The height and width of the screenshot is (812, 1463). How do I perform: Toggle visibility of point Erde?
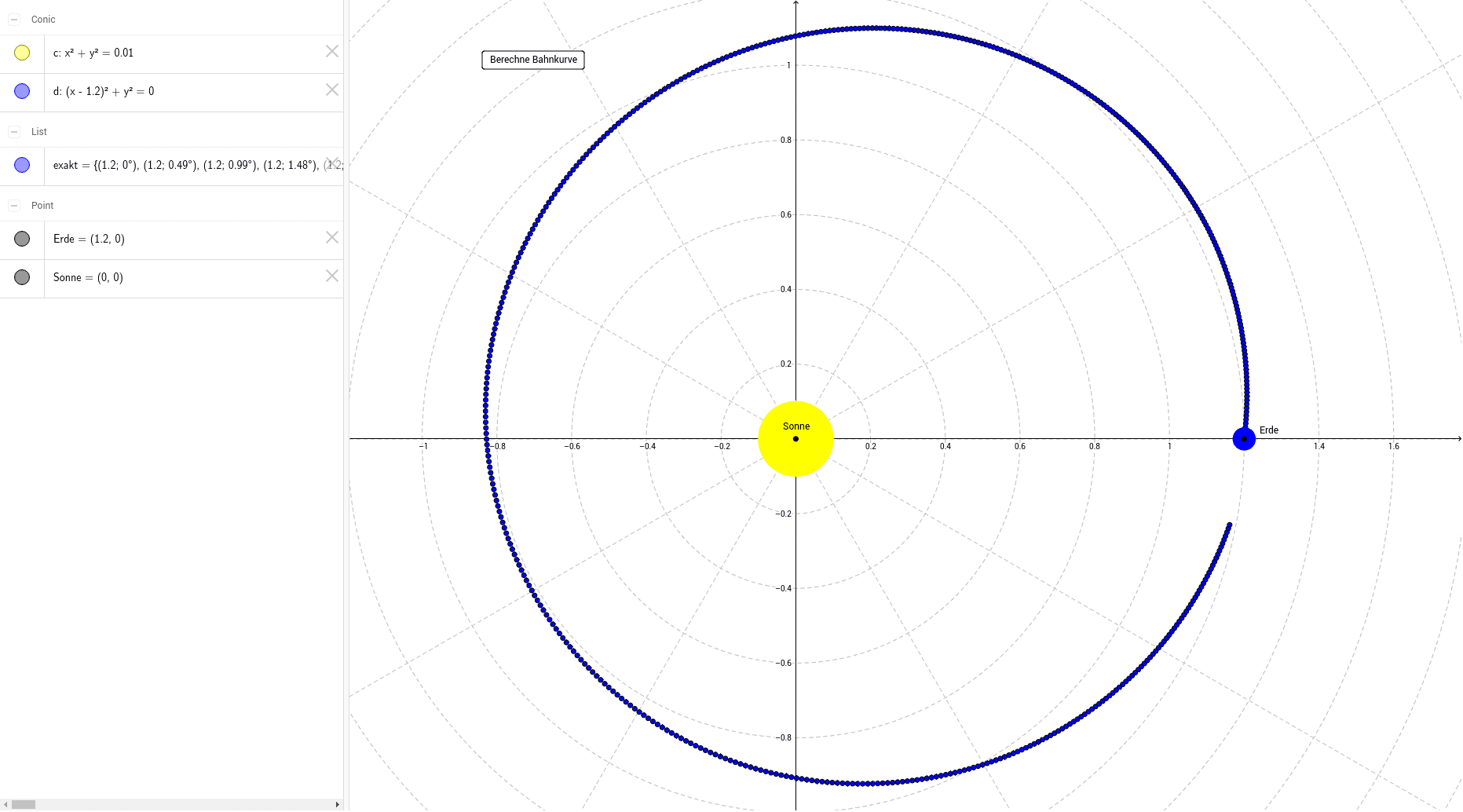click(22, 239)
